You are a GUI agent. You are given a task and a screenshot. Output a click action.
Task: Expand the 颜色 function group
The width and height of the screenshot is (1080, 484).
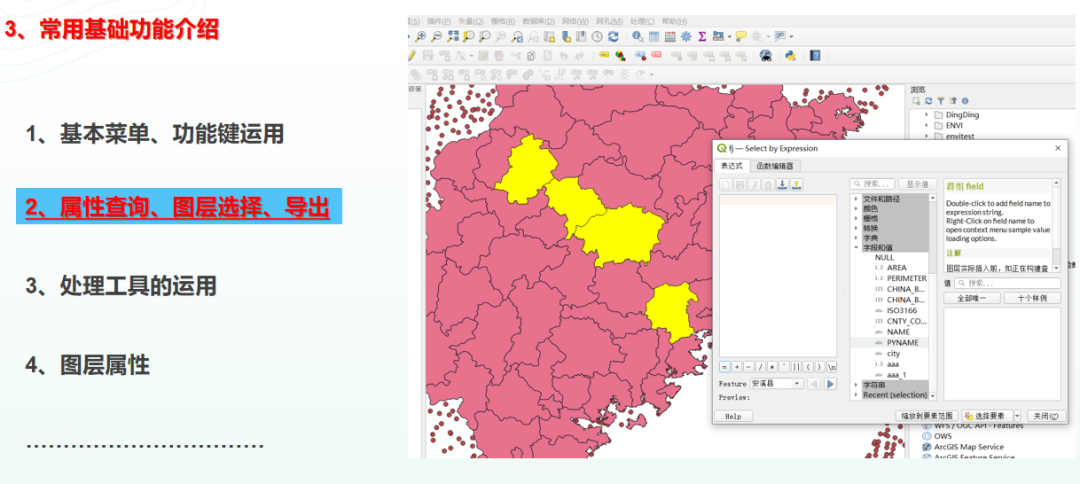(855, 209)
